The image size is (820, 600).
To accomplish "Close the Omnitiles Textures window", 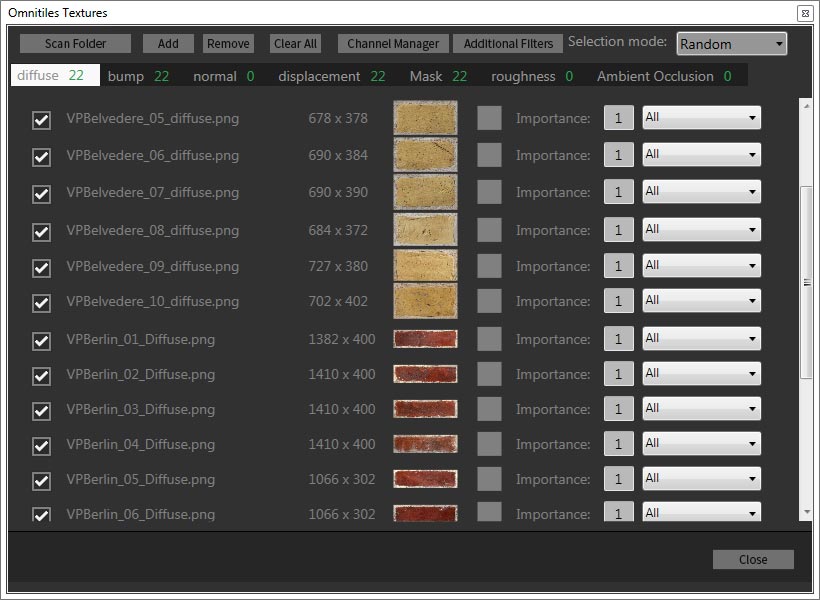I will coord(753,560).
